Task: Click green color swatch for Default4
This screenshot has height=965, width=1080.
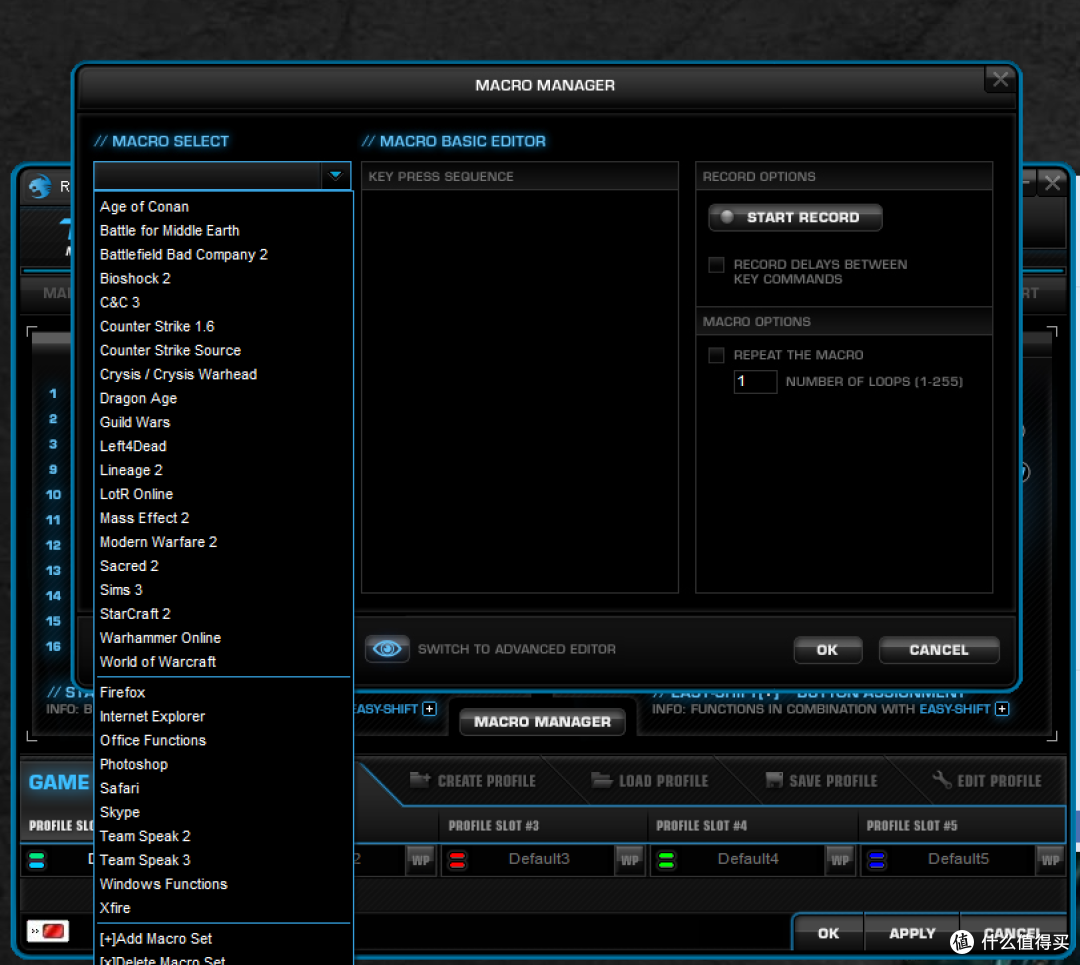Action: click(666, 860)
